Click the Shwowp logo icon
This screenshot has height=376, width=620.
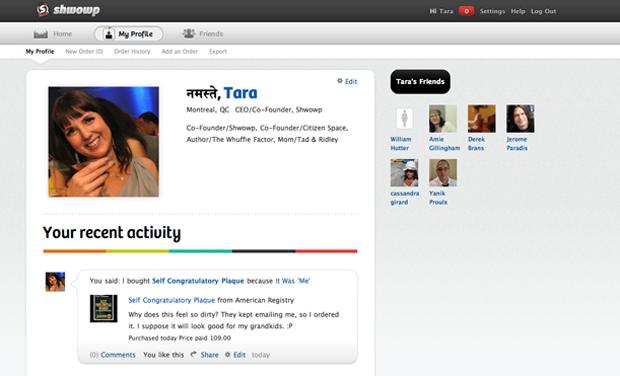43,10
